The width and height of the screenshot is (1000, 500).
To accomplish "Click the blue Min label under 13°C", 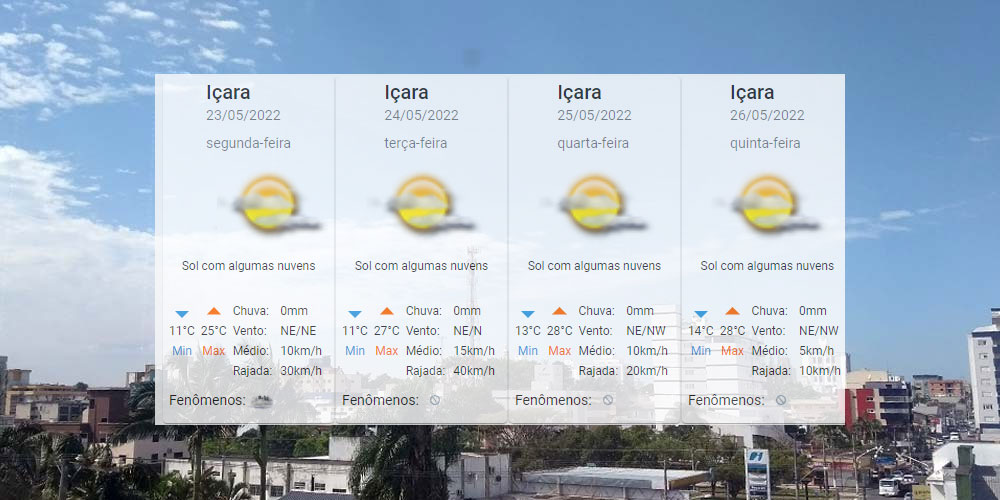I will pos(528,351).
